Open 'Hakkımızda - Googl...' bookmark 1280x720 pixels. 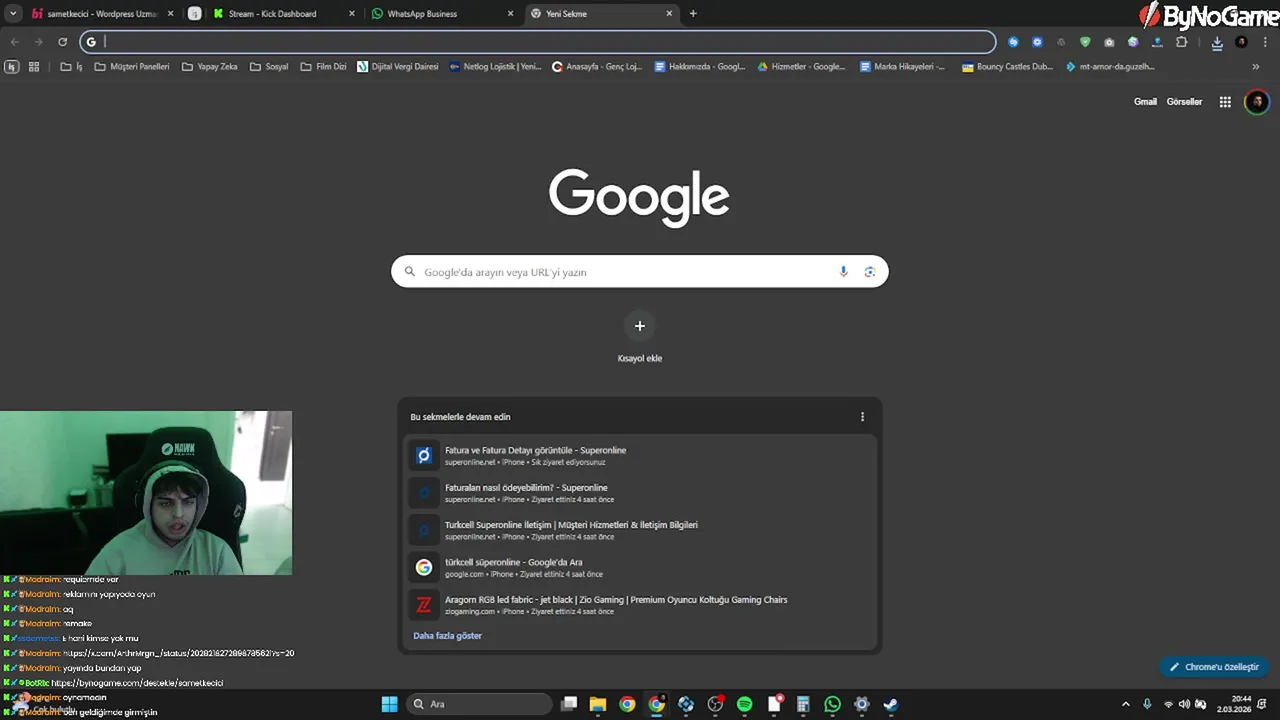pos(700,67)
